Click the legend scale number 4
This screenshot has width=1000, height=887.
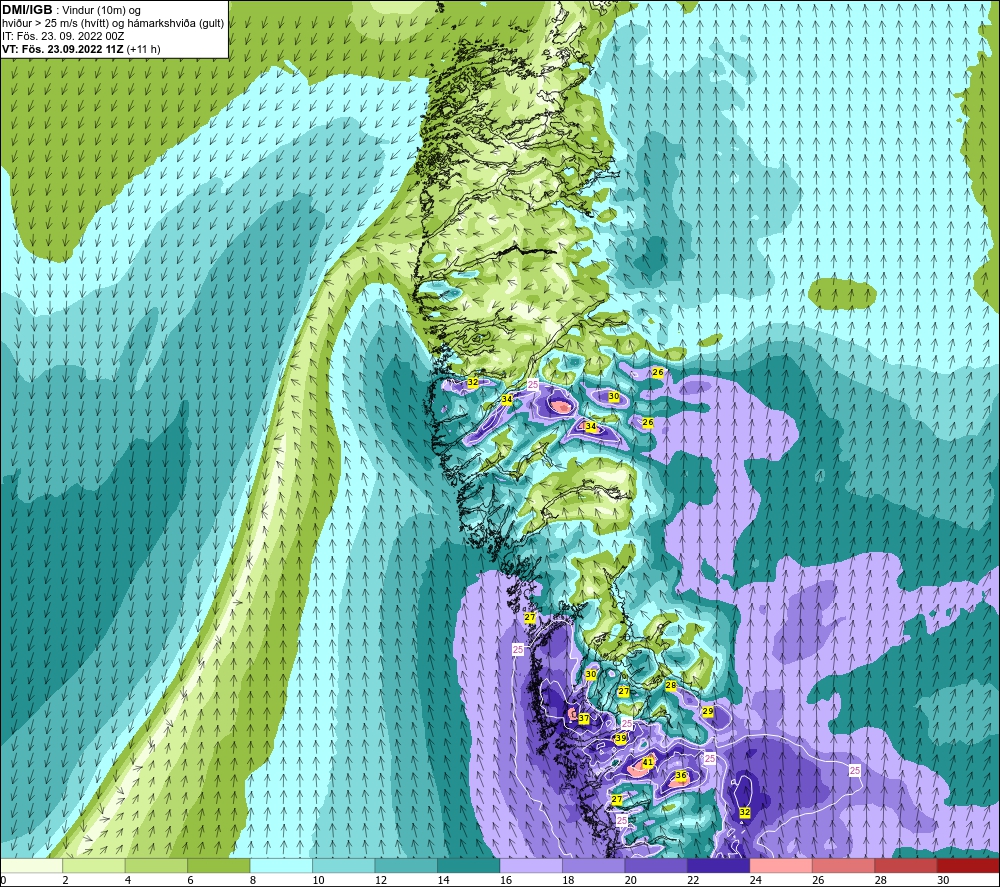[128, 880]
